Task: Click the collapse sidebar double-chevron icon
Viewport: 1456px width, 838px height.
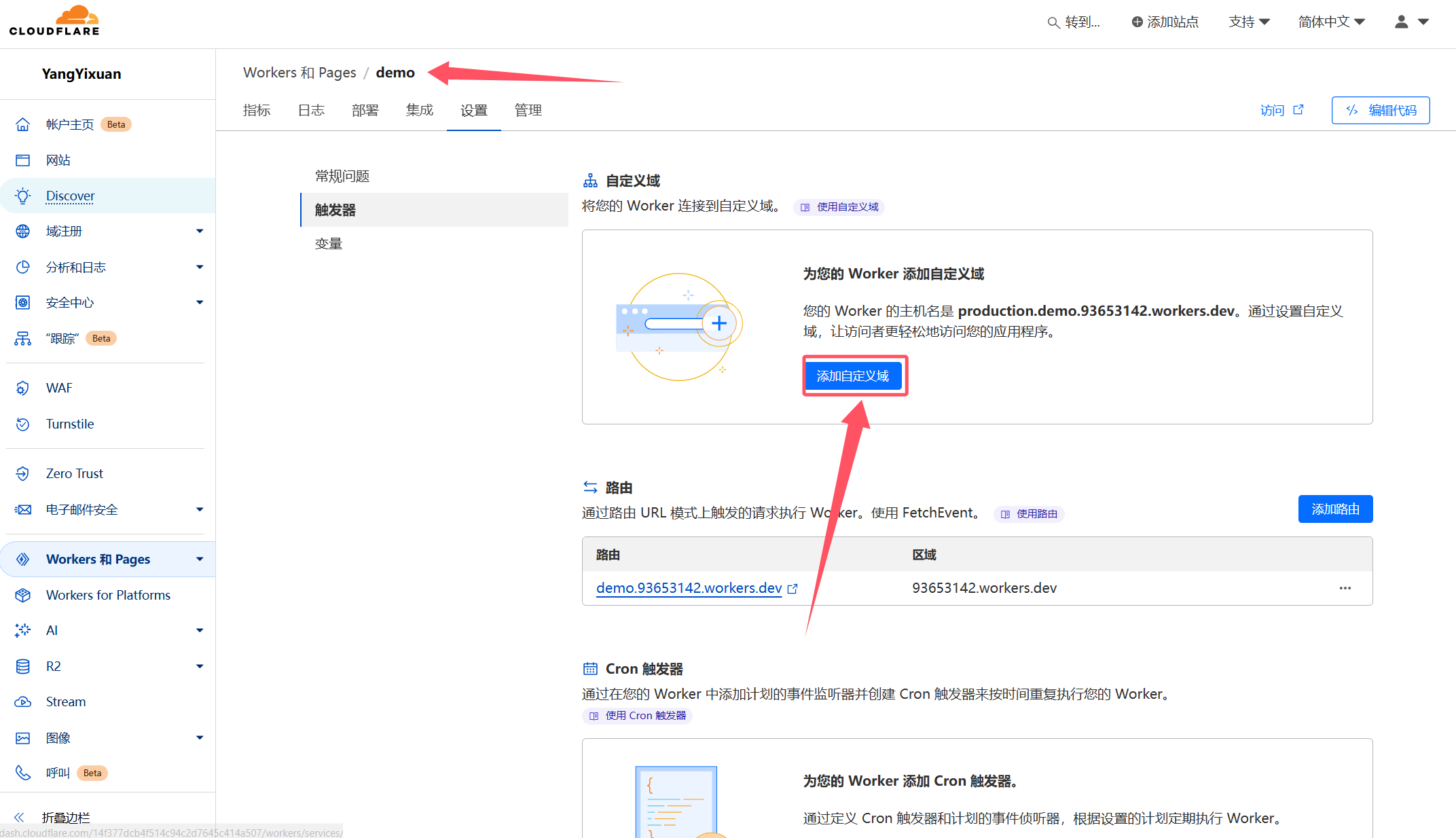Action: (20, 818)
